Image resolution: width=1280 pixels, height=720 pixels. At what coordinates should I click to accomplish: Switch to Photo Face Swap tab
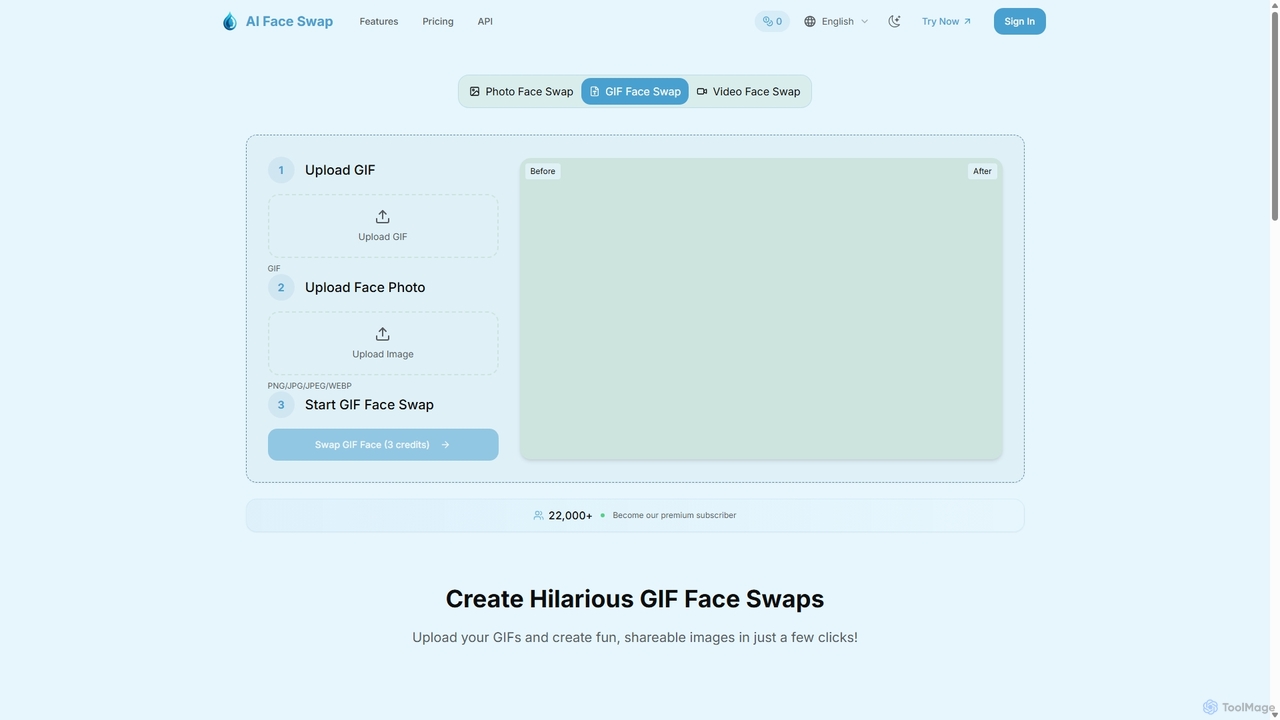click(x=521, y=91)
